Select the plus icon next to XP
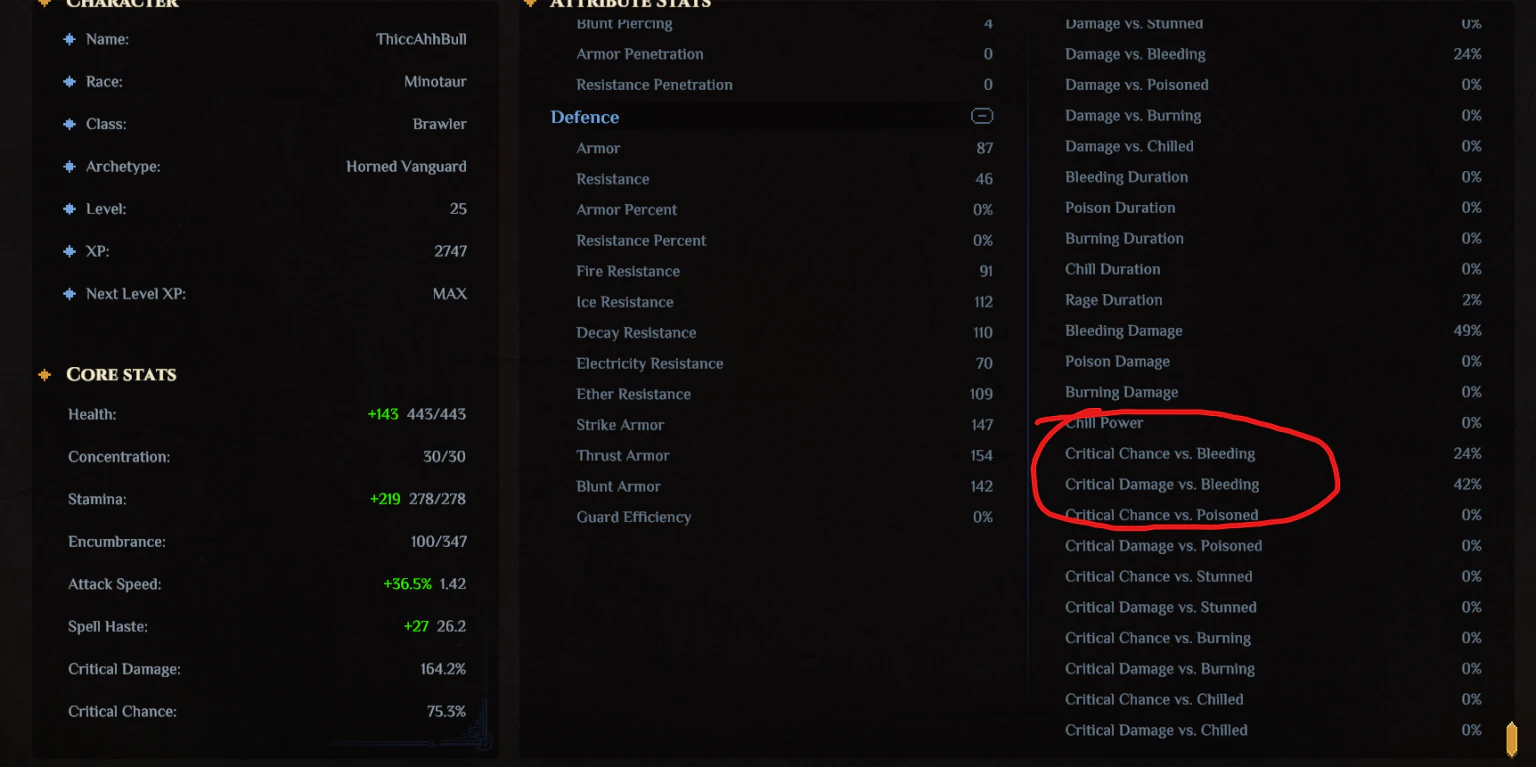Image resolution: width=1536 pixels, height=767 pixels. coord(69,251)
